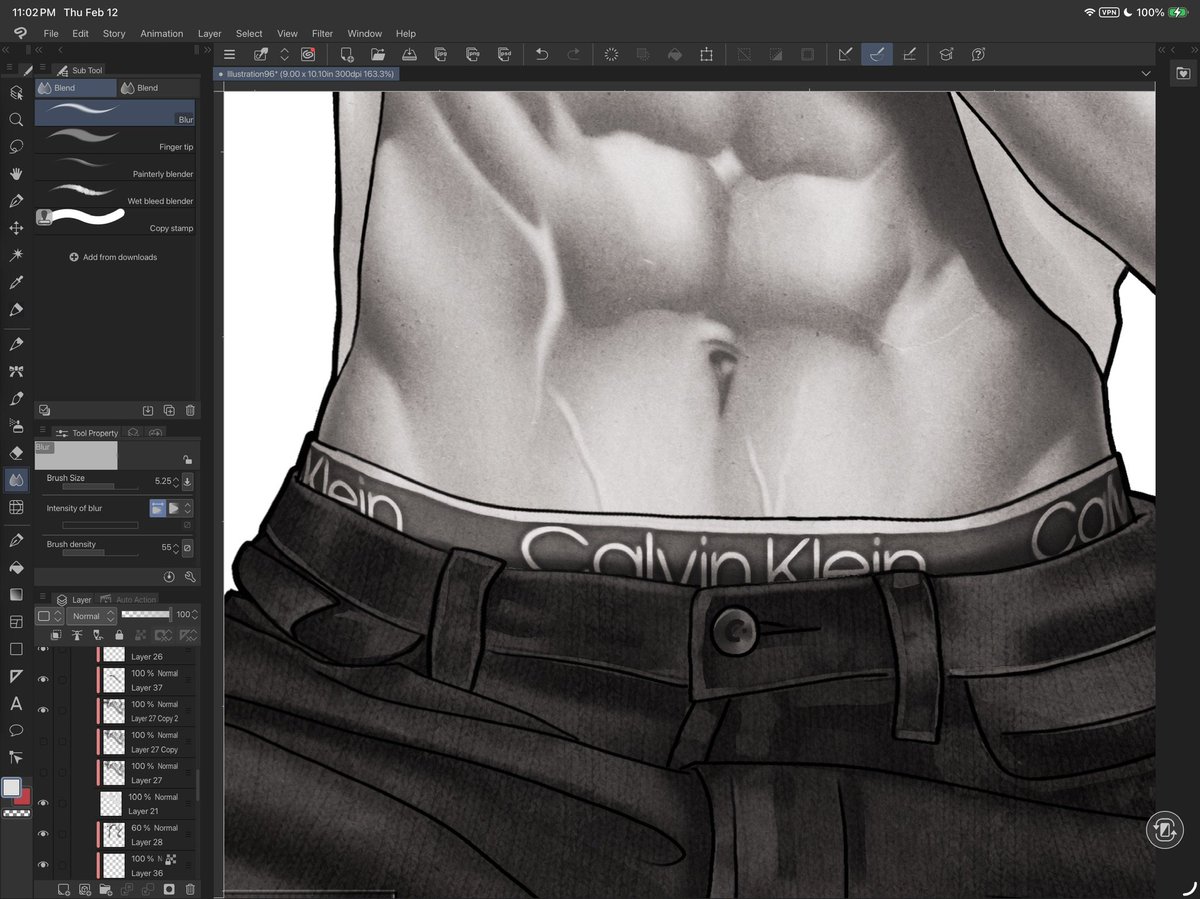Click the command bar Fill icon

point(675,55)
